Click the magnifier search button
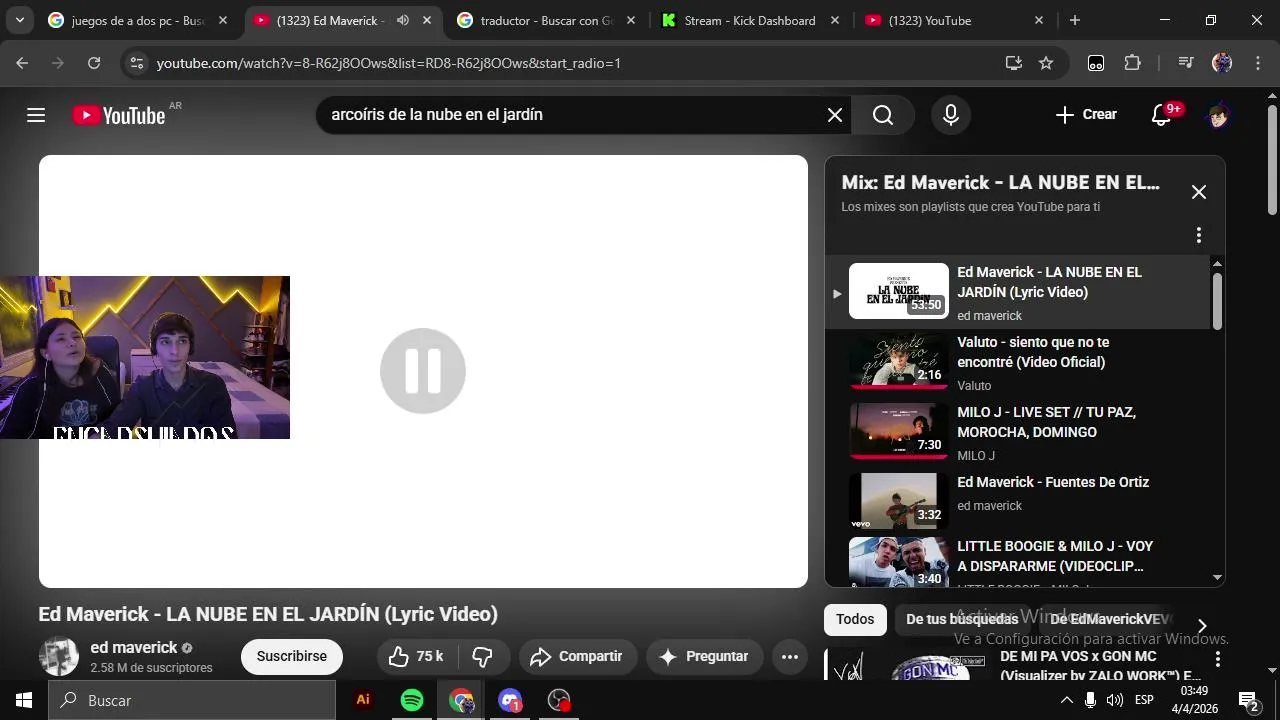1280x720 pixels. pos(883,115)
